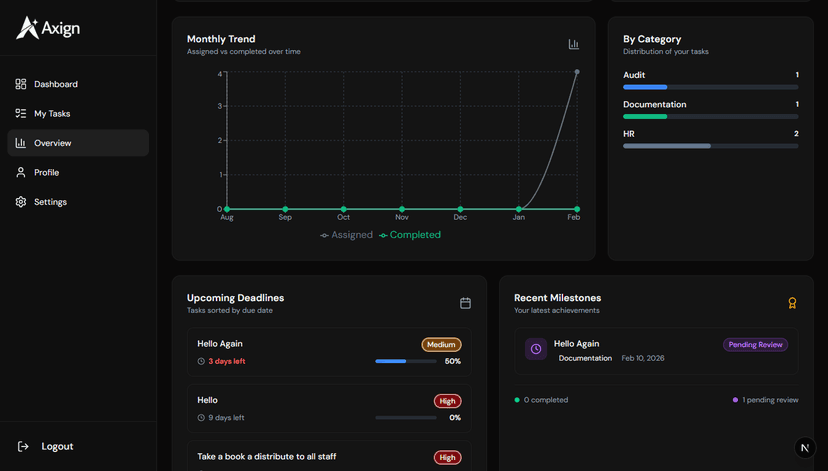Click the Feb data point on Assigned line

click(577, 72)
